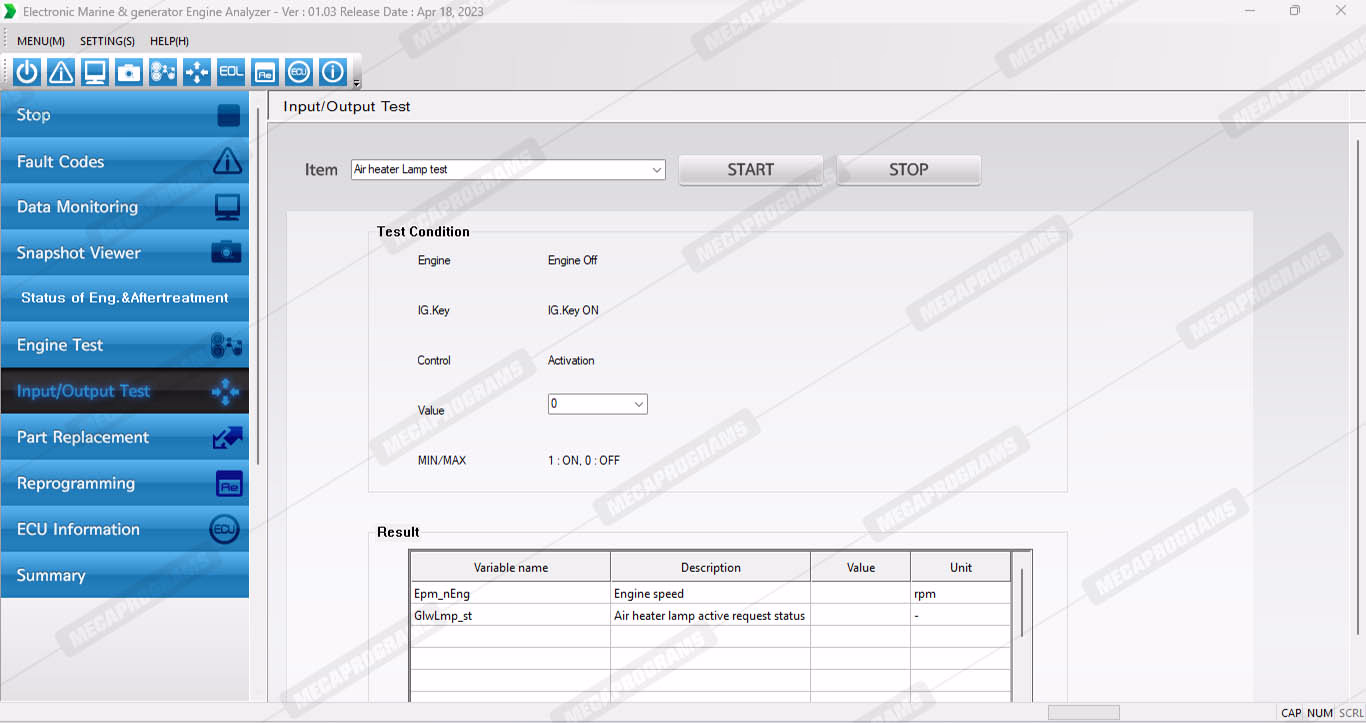Click the snapshot camera toolbar icon
The image size is (1366, 723).
coord(129,72)
